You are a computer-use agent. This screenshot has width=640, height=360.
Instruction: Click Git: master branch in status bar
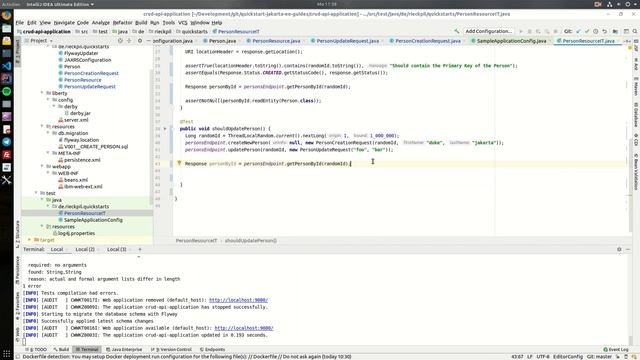pos(599,356)
